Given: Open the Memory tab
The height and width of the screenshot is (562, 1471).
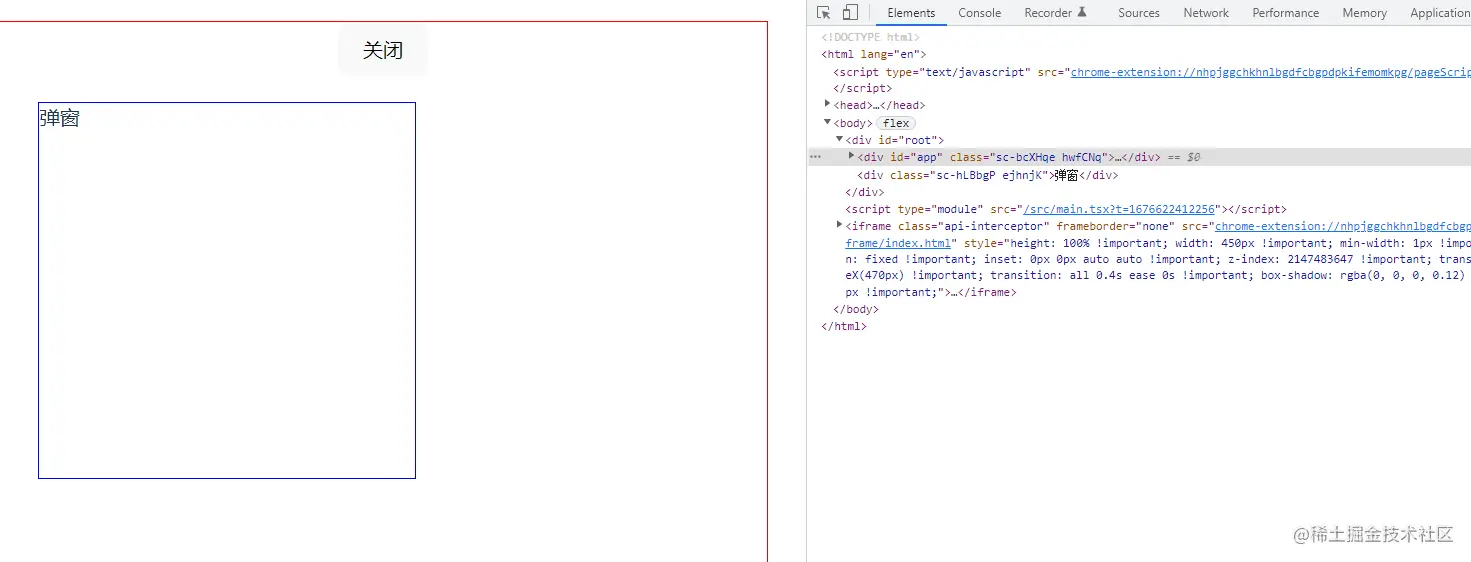Looking at the screenshot, I should pyautogui.click(x=1365, y=13).
